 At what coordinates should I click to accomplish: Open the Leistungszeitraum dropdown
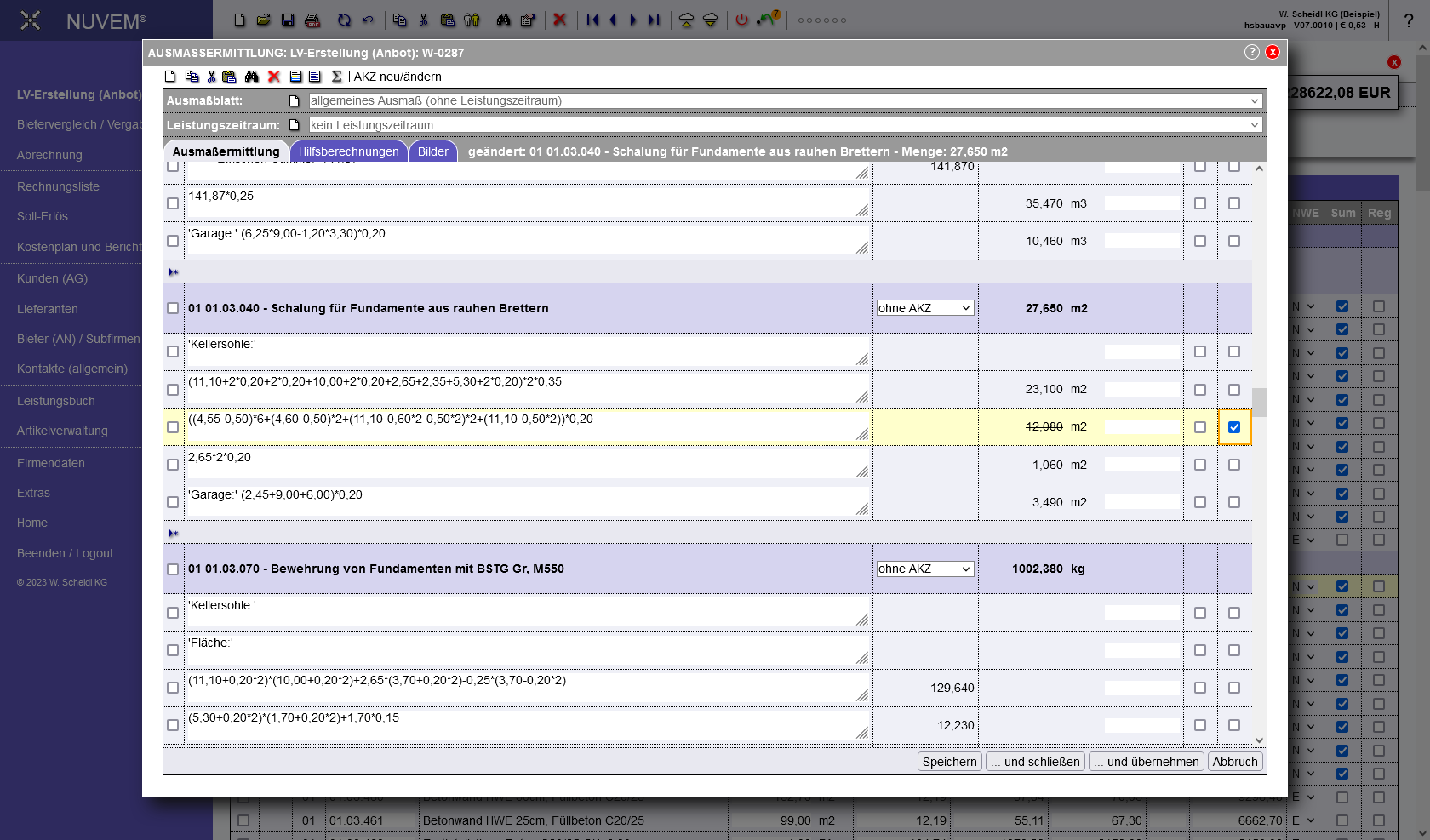785,125
